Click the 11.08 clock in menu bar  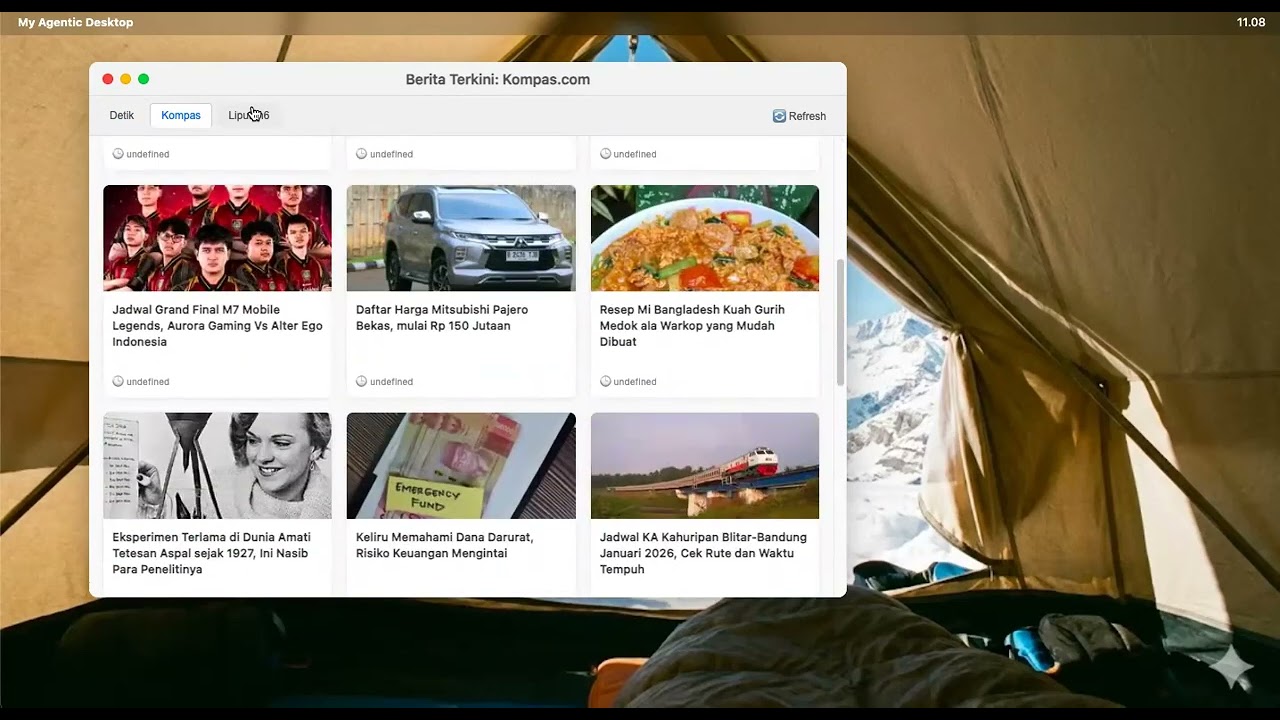tap(1251, 22)
